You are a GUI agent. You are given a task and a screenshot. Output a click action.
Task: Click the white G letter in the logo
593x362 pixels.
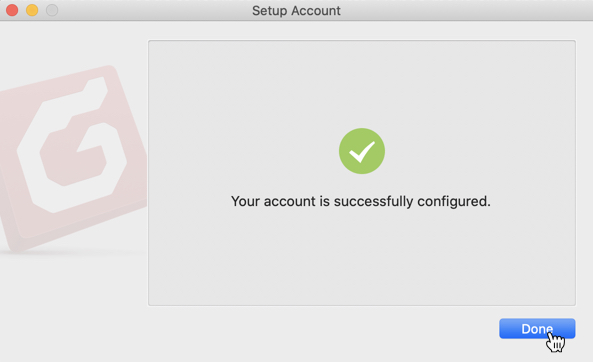point(72,146)
